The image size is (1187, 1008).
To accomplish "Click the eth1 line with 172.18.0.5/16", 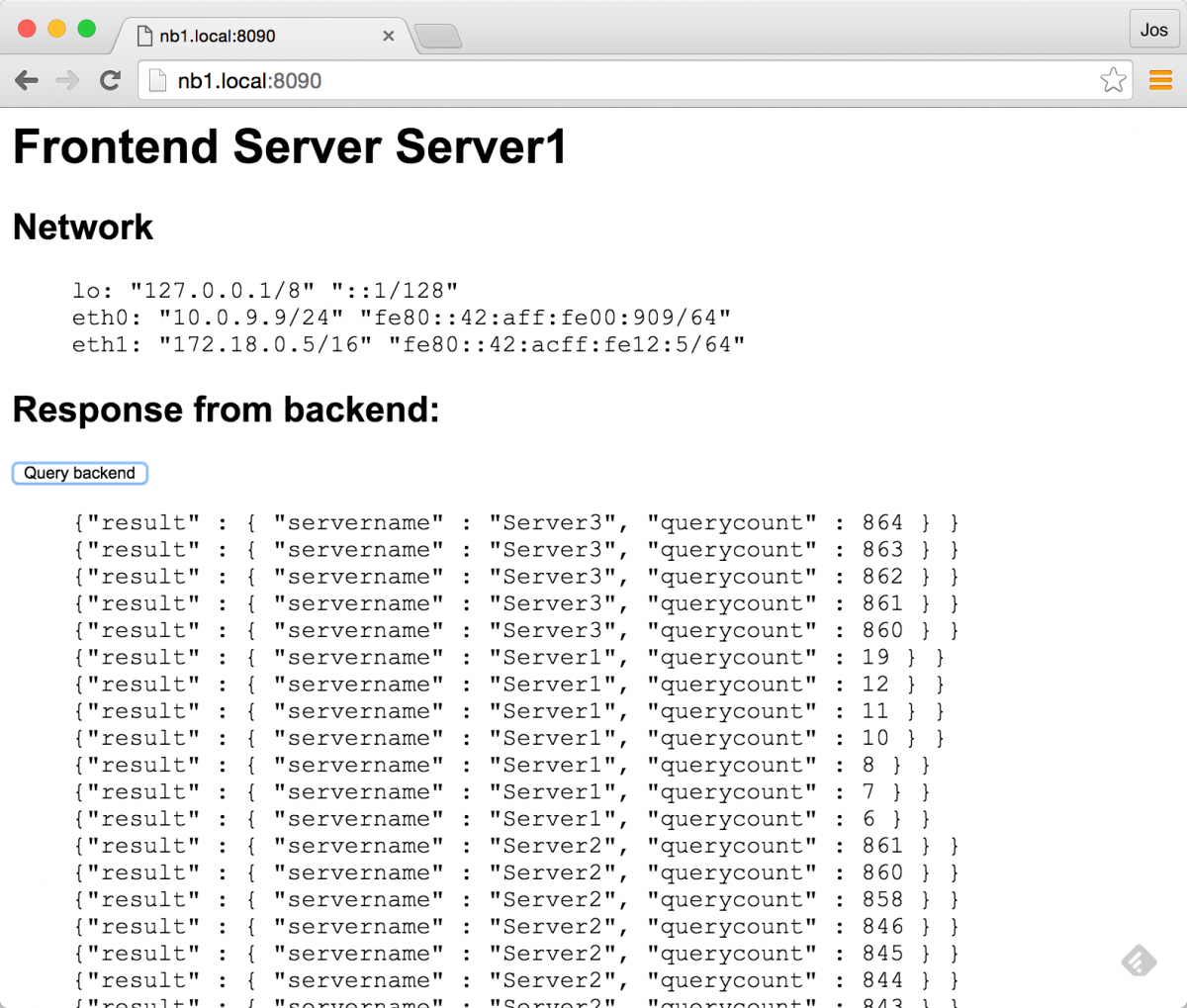I will point(409,344).
